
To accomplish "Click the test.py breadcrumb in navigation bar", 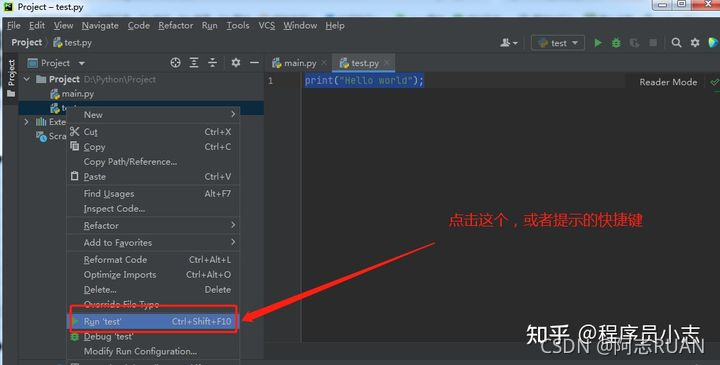I will coord(73,43).
